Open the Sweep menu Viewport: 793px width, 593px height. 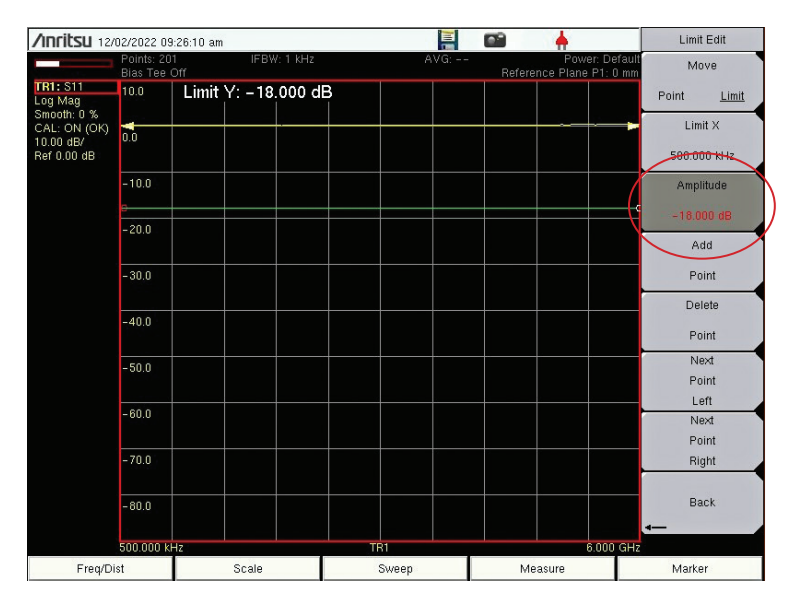(x=395, y=568)
